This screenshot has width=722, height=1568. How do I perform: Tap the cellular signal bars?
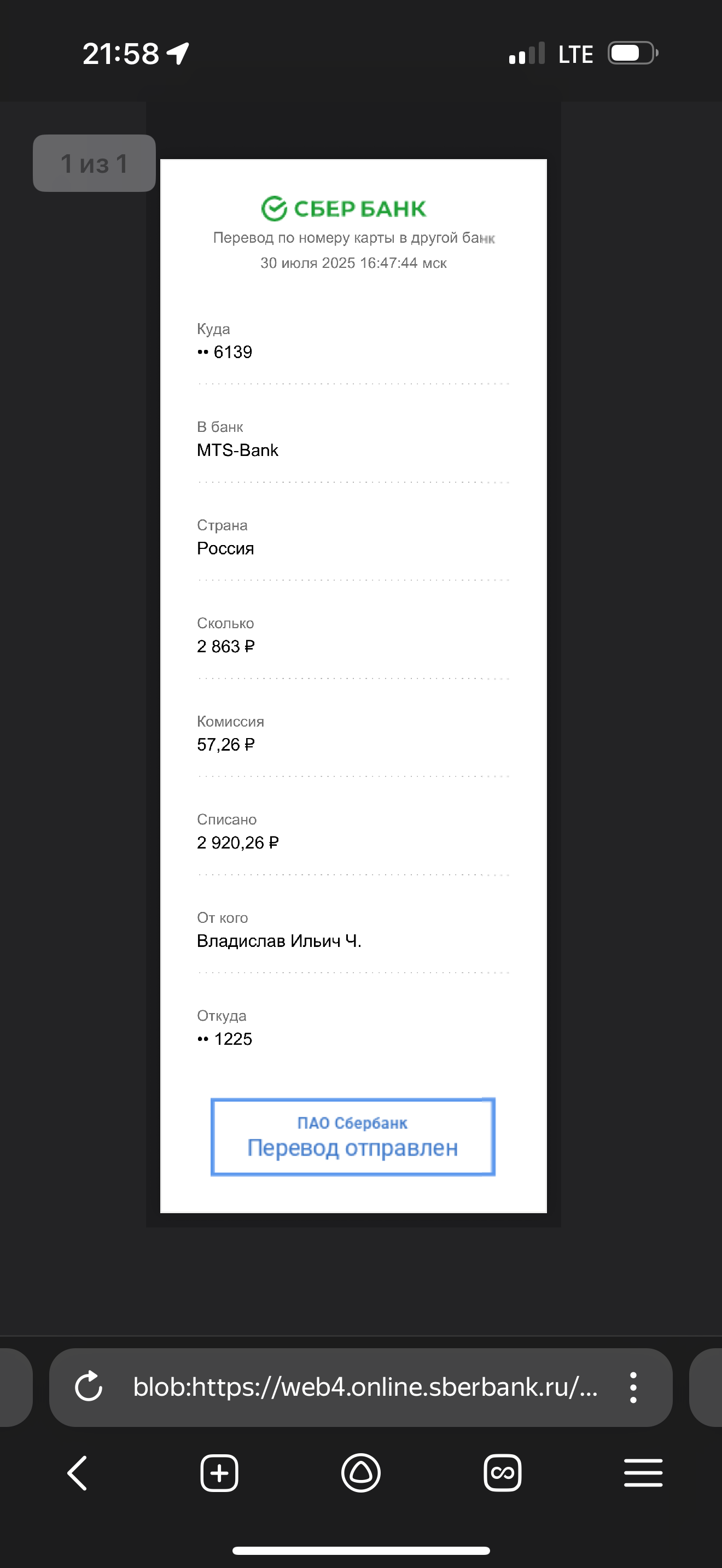point(527,54)
